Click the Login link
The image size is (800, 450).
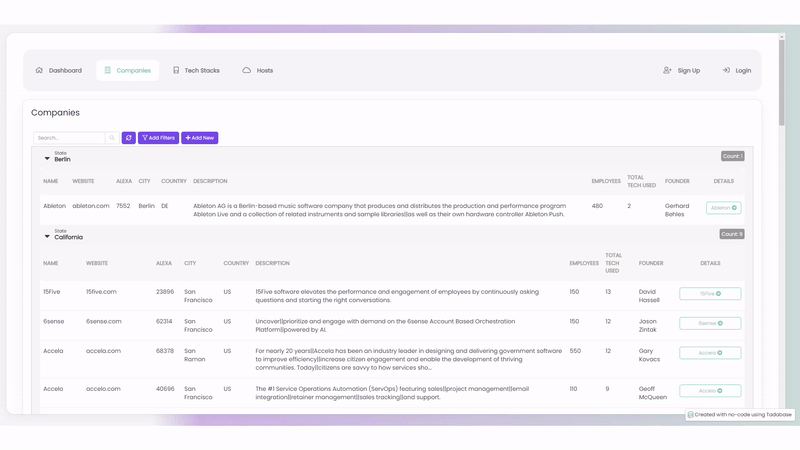click(x=737, y=70)
